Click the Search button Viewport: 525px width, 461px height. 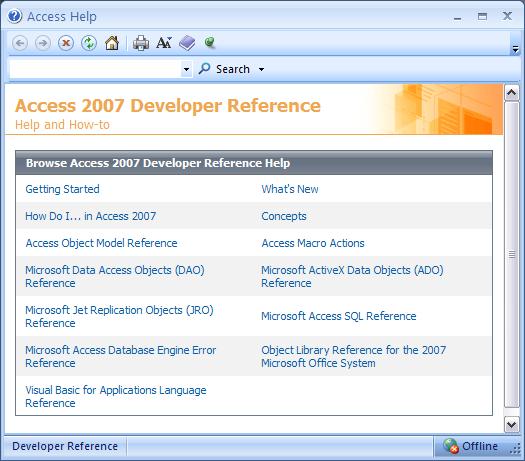point(224,69)
